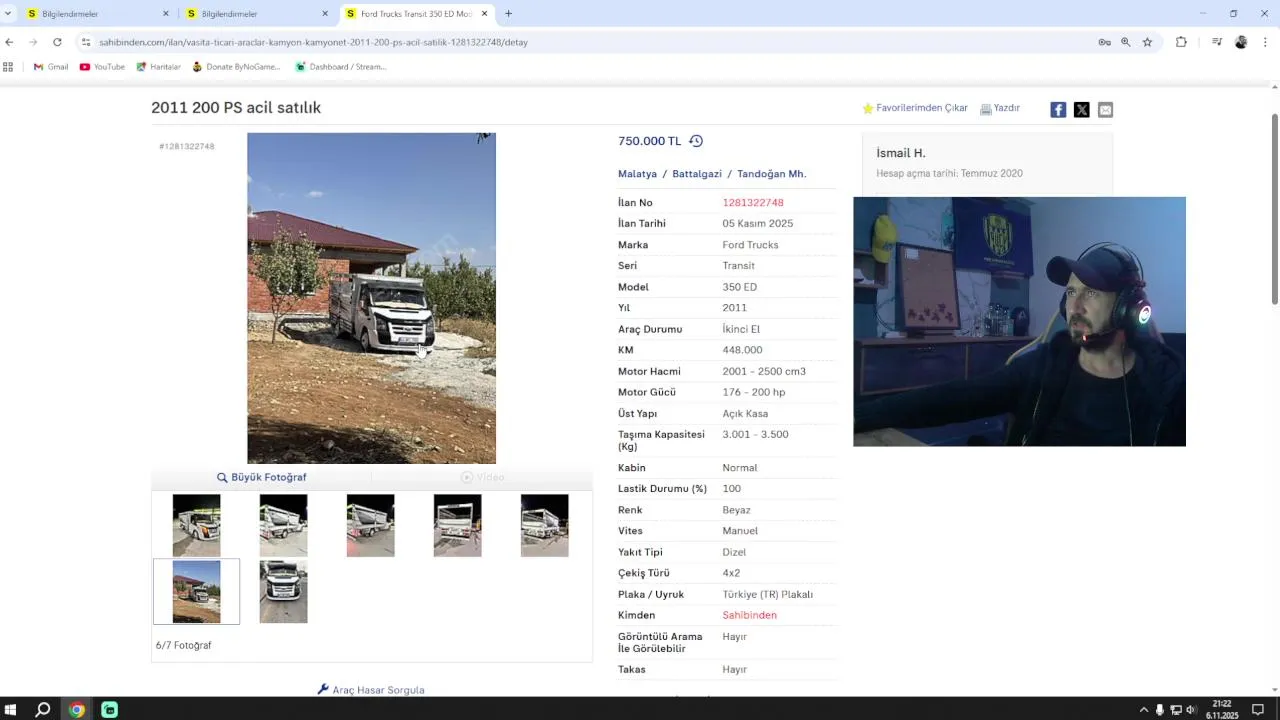Open the Windows Start menu

11,709
